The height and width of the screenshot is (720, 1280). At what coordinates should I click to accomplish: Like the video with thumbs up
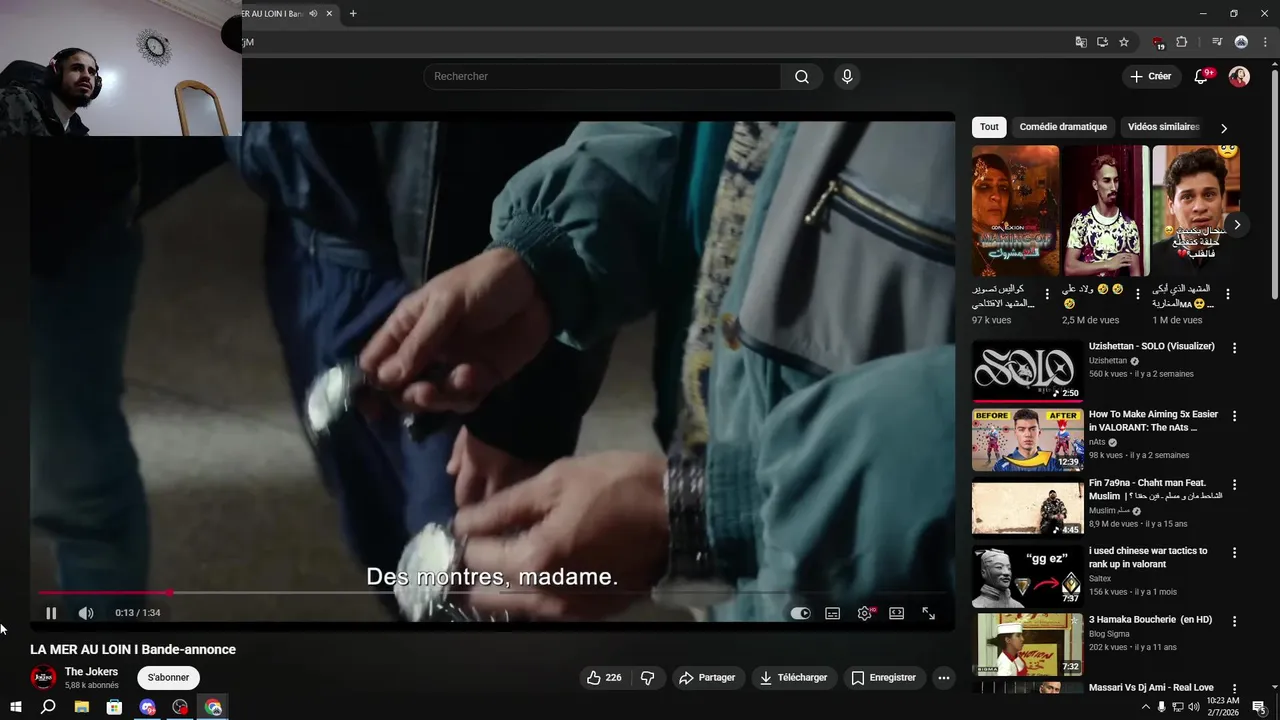(x=605, y=678)
